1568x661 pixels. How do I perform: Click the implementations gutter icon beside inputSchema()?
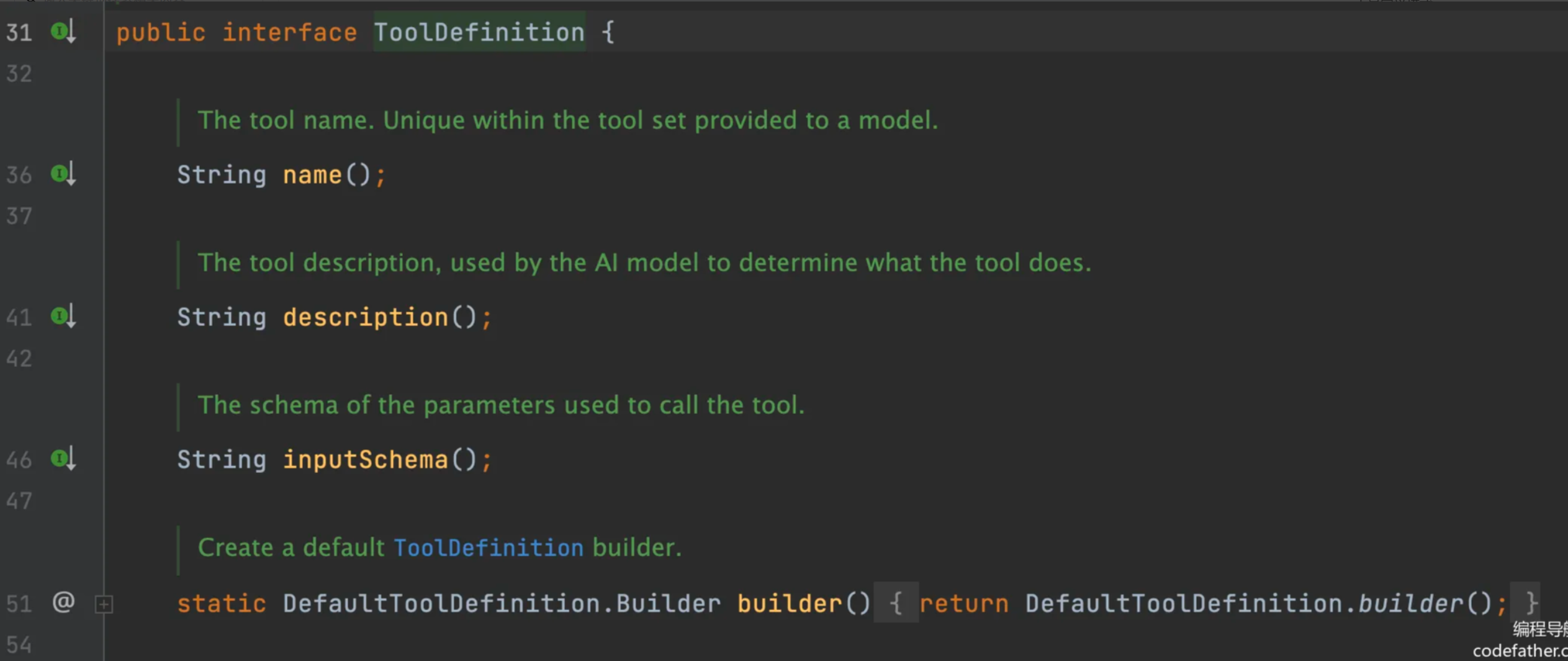(62, 459)
